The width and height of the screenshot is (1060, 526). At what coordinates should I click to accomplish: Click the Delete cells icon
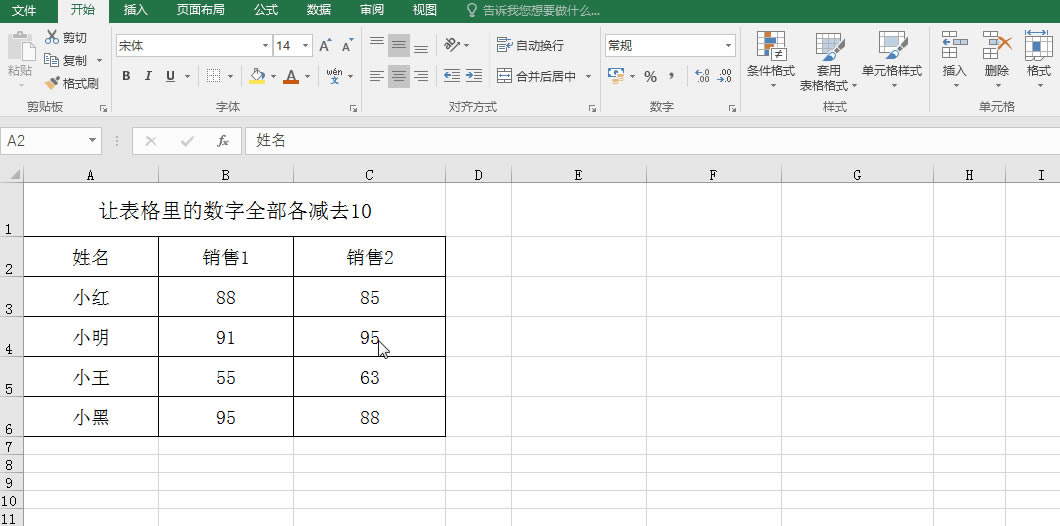pyautogui.click(x=996, y=45)
